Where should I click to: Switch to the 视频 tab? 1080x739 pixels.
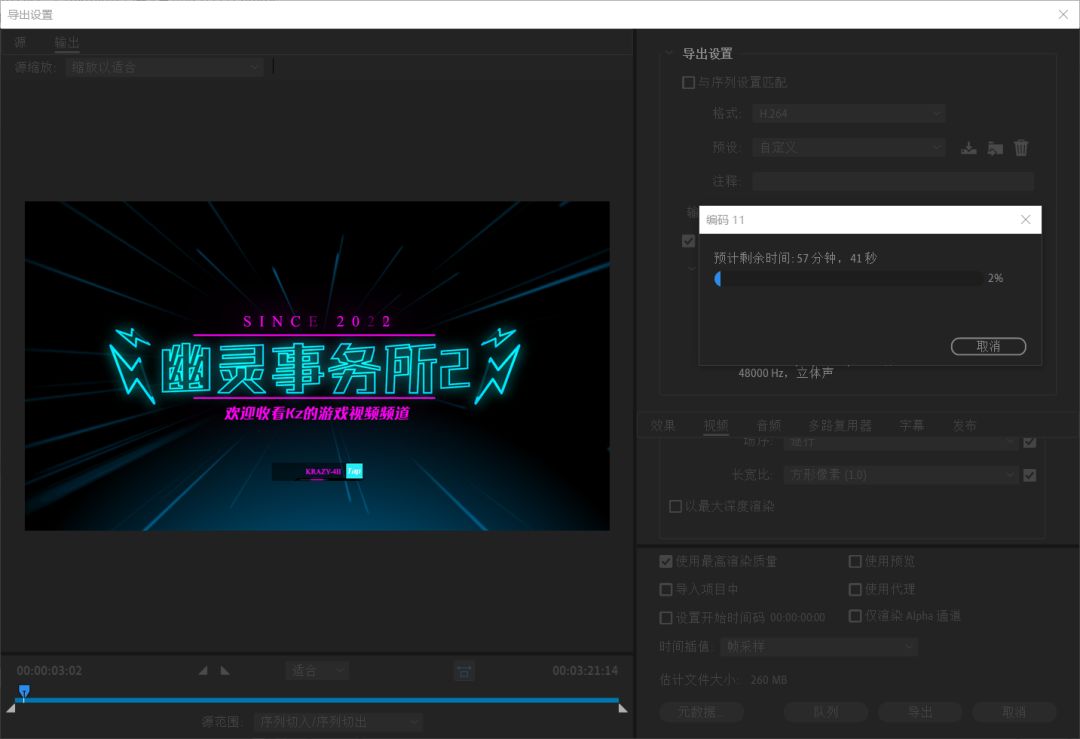point(716,426)
